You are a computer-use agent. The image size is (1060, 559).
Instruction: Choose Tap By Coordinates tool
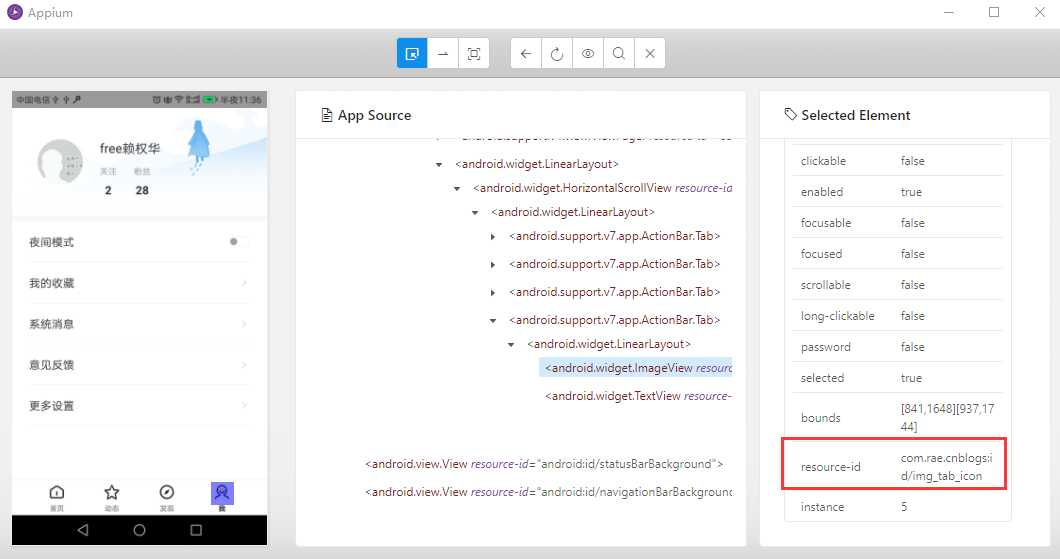[x=474, y=53]
